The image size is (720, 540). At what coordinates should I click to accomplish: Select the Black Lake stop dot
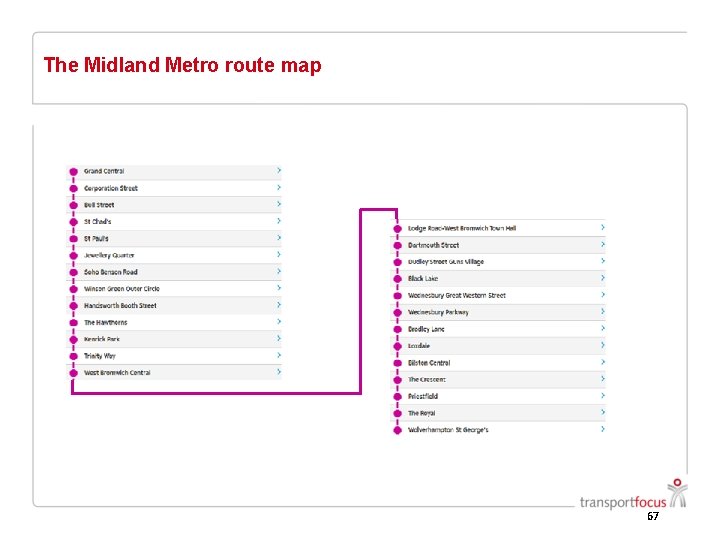tap(398, 279)
